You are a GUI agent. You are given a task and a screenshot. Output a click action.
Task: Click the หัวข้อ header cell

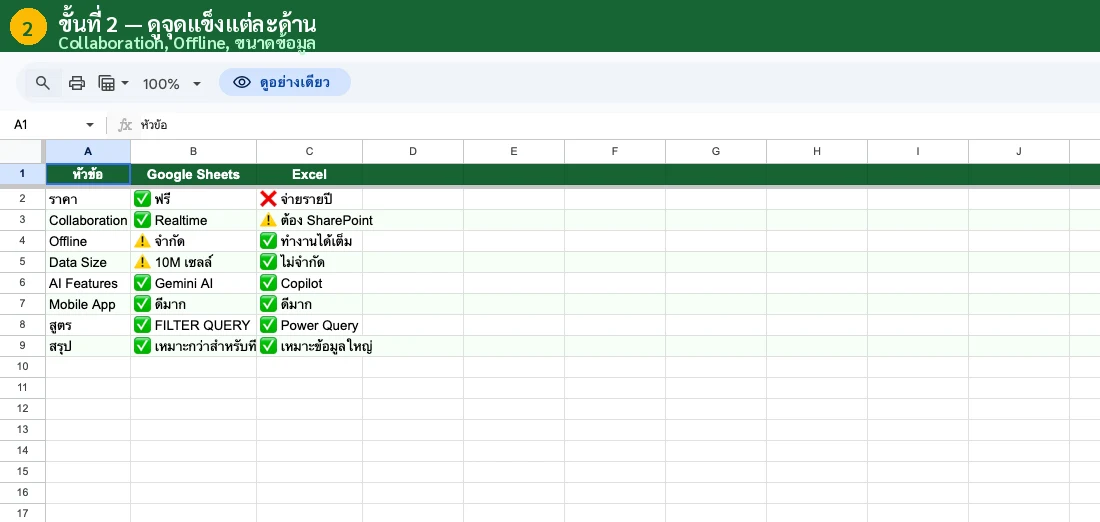click(88, 174)
